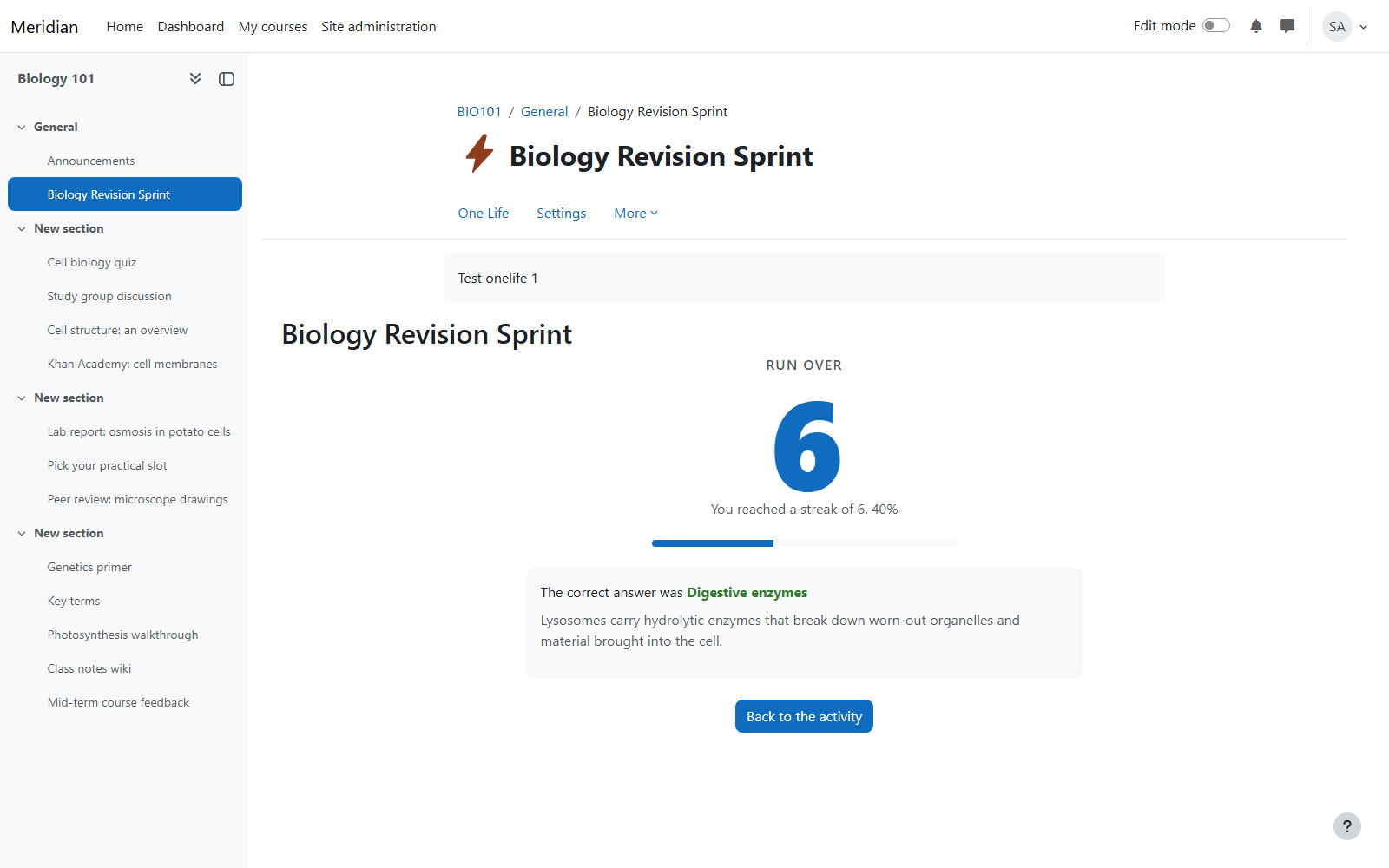Click Back to the activity button
This screenshot has height=868, width=1389.
tap(804, 716)
